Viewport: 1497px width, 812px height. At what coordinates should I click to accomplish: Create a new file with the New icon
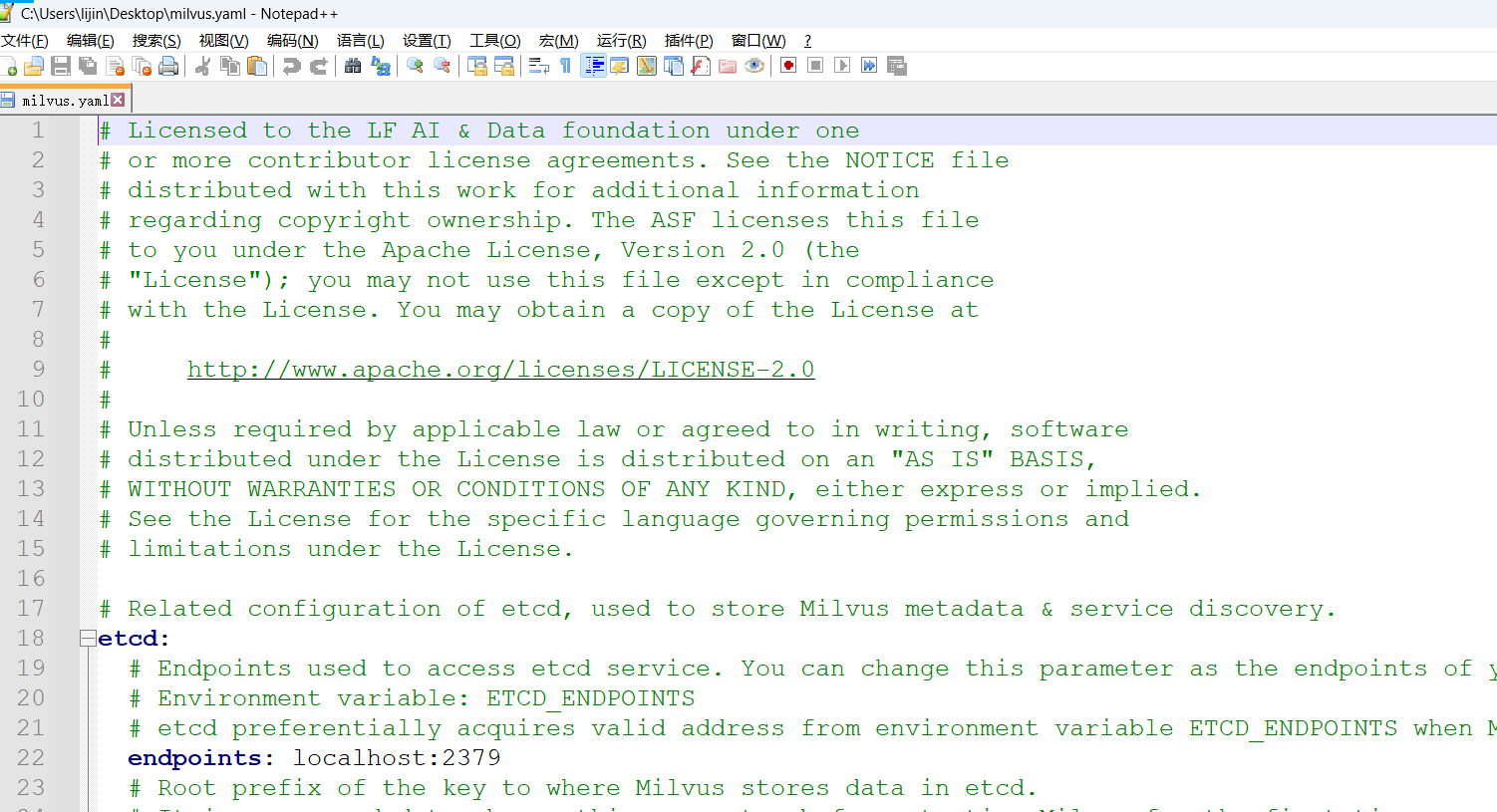(9, 66)
